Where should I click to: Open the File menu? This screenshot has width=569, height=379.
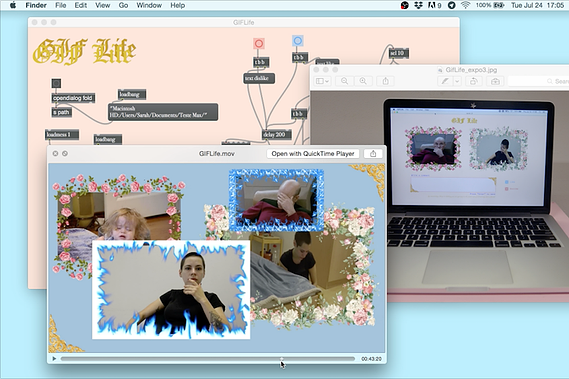click(61, 5)
